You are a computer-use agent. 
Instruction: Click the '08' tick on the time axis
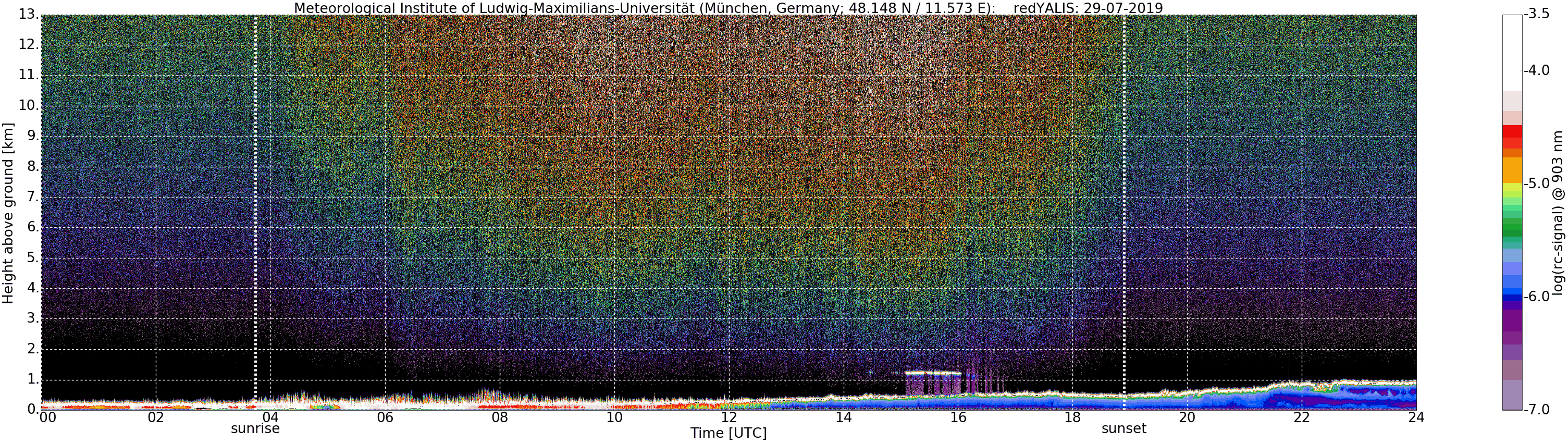(500, 417)
